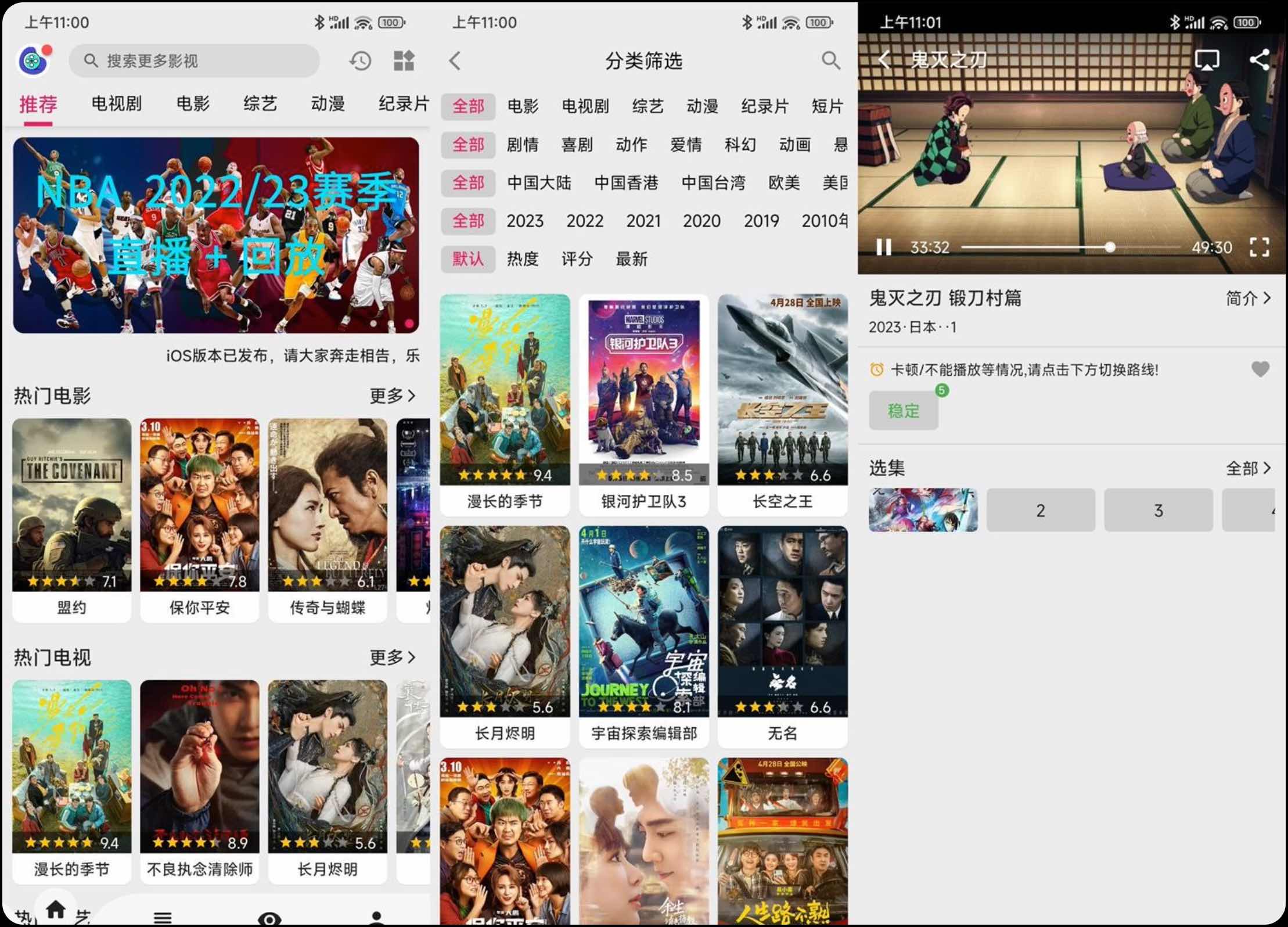Filter by year 2022
1288x927 pixels.
point(585,221)
